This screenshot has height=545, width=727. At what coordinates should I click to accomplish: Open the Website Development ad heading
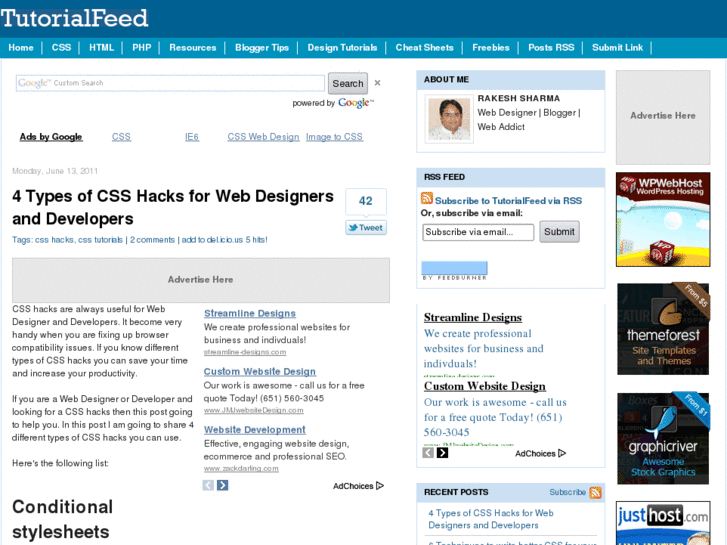255,430
